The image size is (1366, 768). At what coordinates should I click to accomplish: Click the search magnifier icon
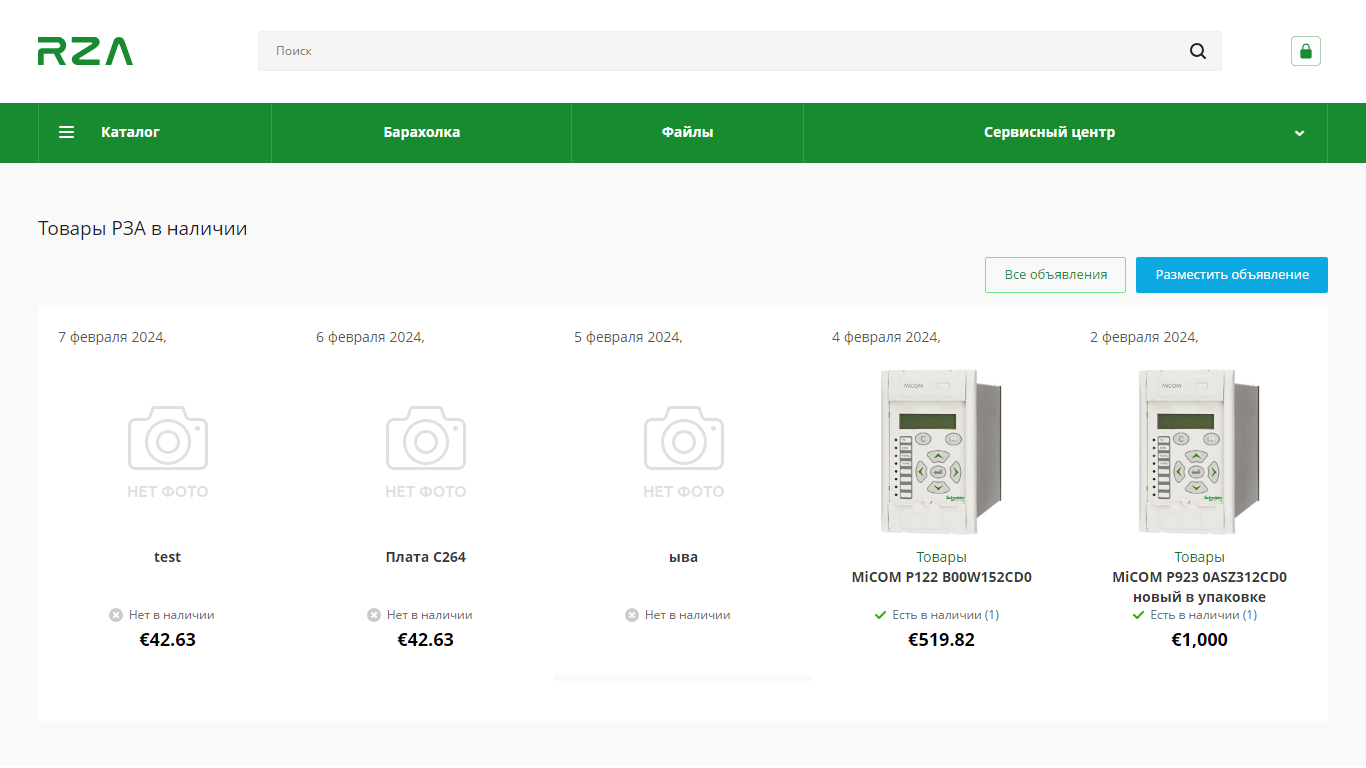click(1198, 51)
